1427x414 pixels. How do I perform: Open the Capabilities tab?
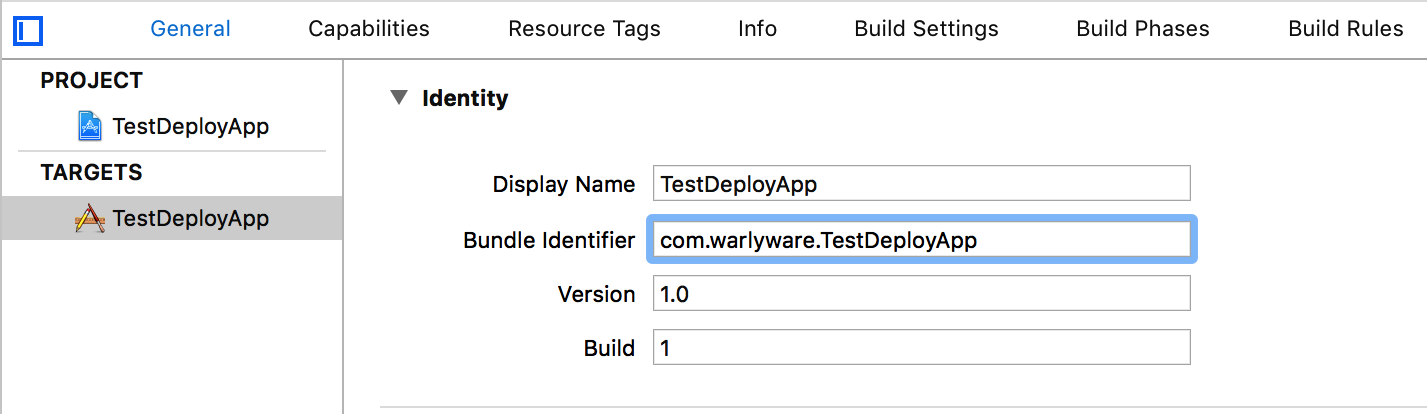[x=368, y=29]
